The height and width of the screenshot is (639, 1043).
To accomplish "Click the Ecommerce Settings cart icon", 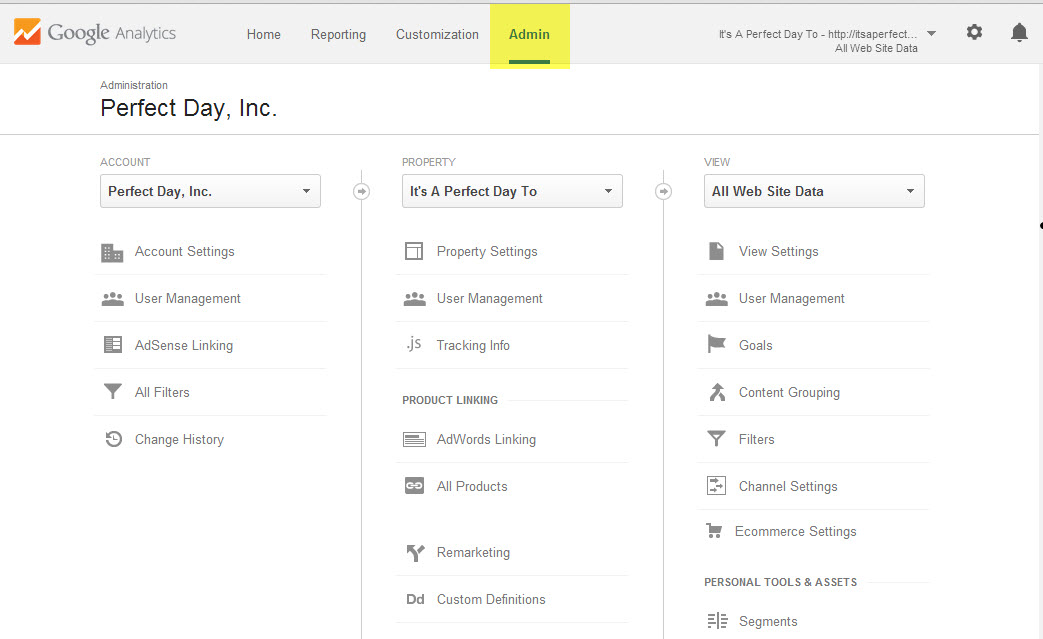I will [x=714, y=531].
